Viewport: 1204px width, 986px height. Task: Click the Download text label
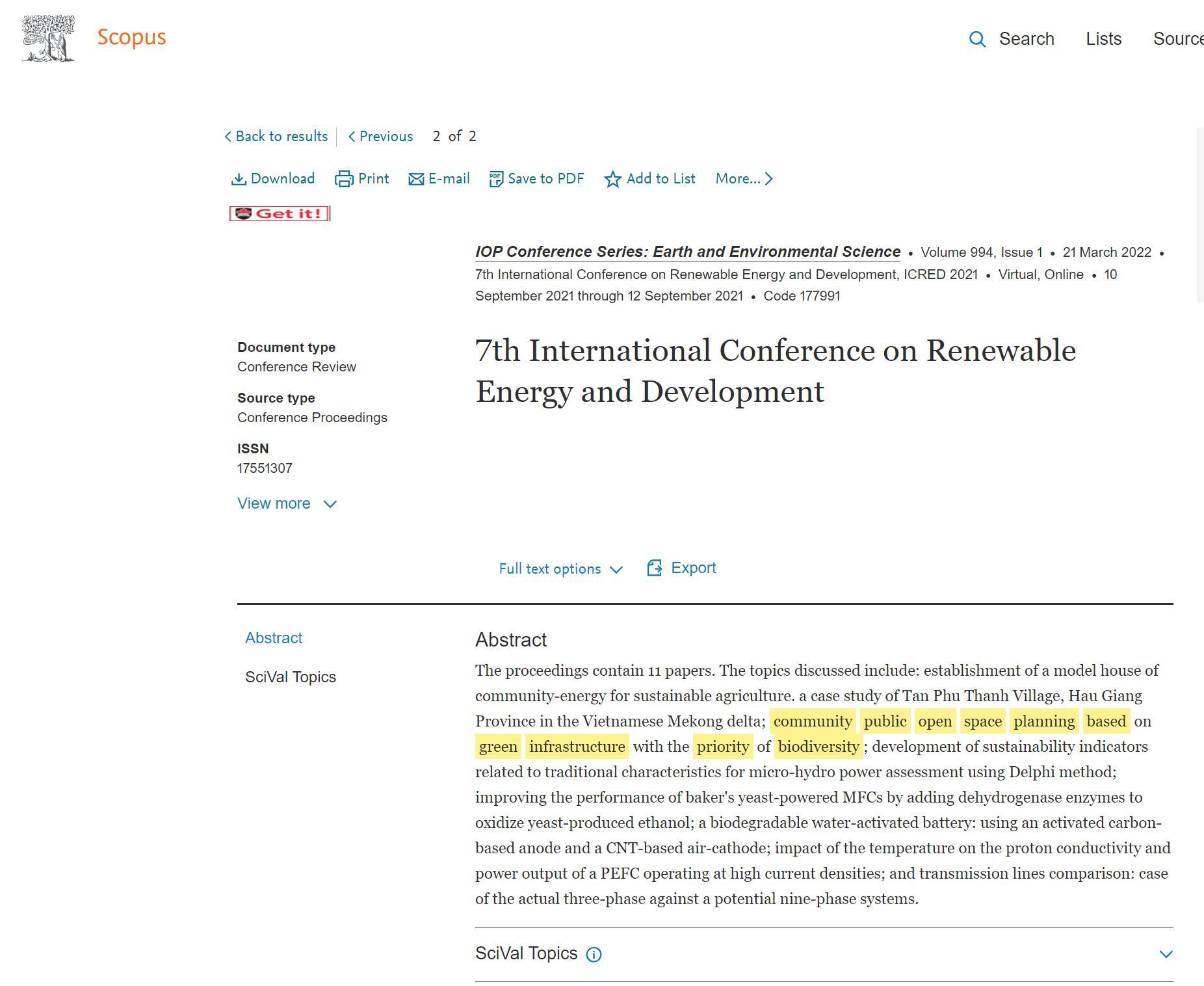point(283,178)
